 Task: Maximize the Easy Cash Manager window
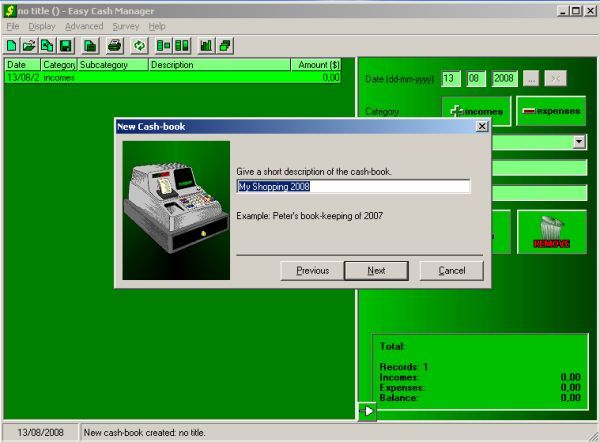coord(576,11)
